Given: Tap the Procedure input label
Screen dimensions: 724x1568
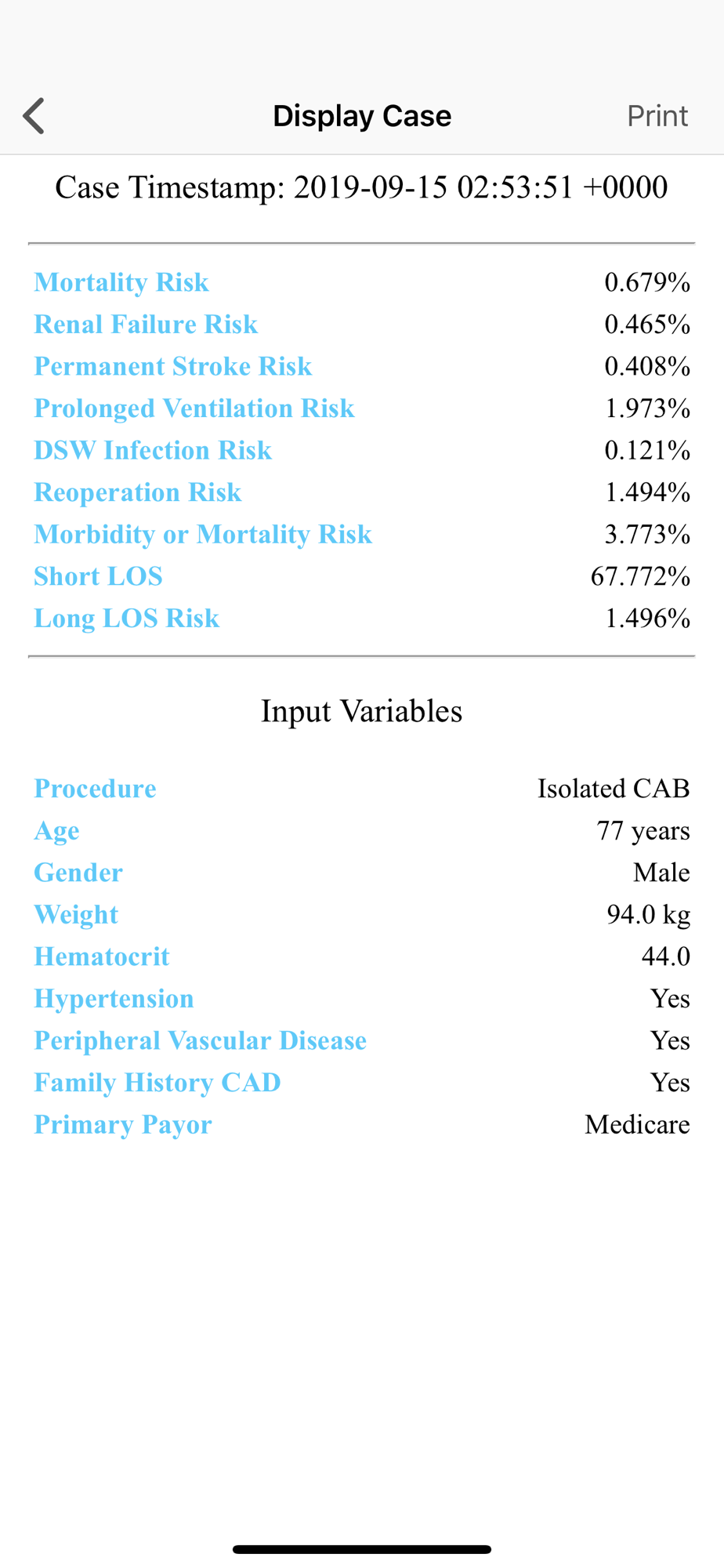Looking at the screenshot, I should pyautogui.click(x=95, y=789).
